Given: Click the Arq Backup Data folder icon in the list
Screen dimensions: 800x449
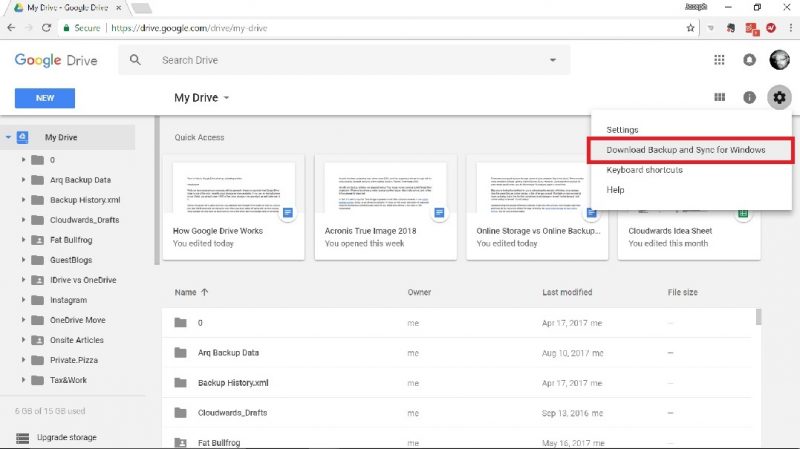Looking at the screenshot, I should 180,353.
